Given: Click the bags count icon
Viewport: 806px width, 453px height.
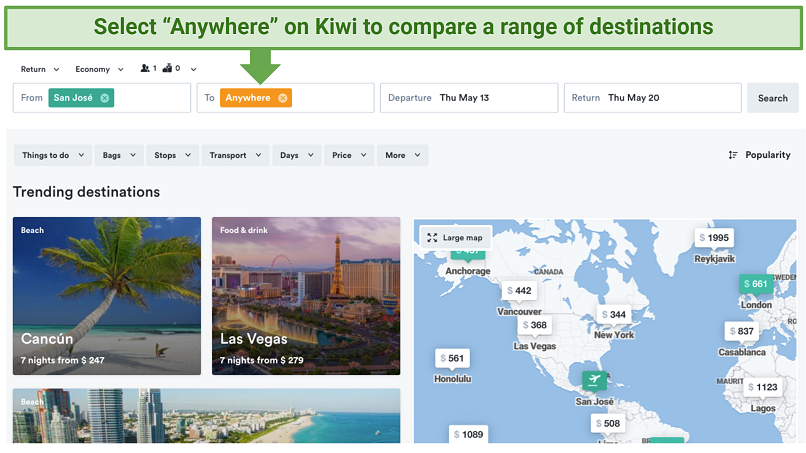Looking at the screenshot, I should [x=167, y=68].
